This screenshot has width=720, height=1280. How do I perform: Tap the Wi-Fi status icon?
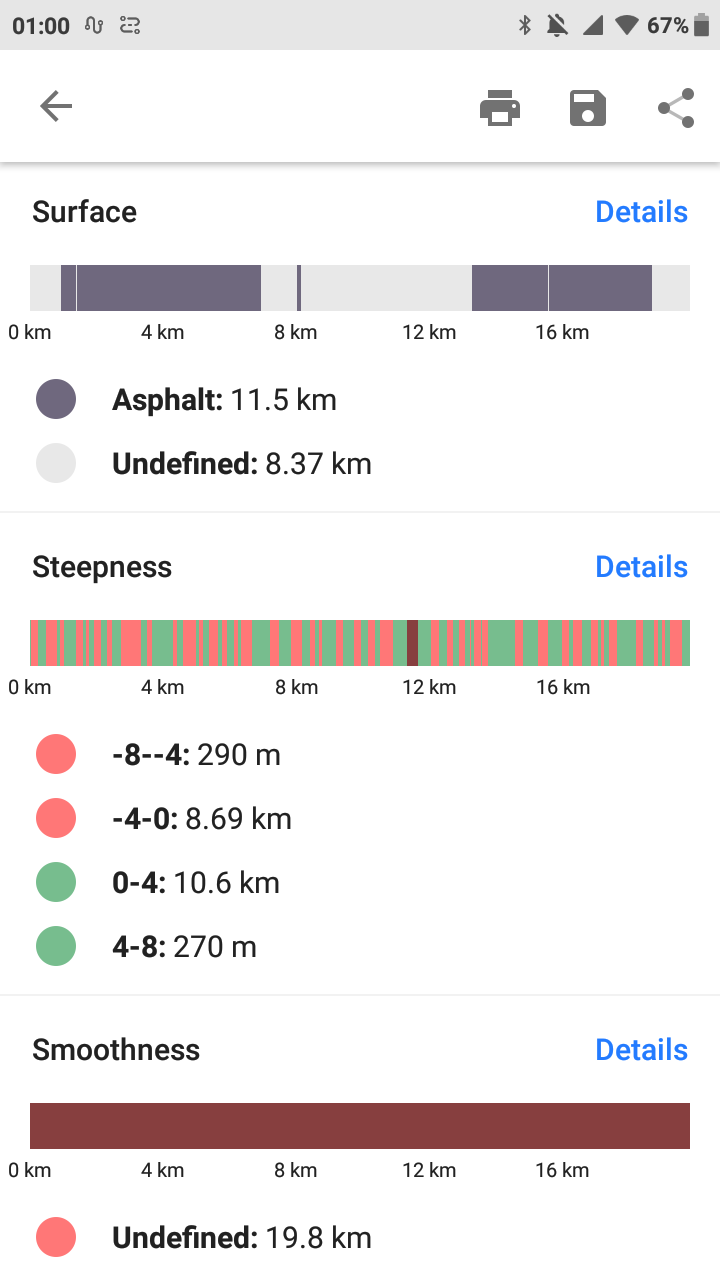coord(627,26)
